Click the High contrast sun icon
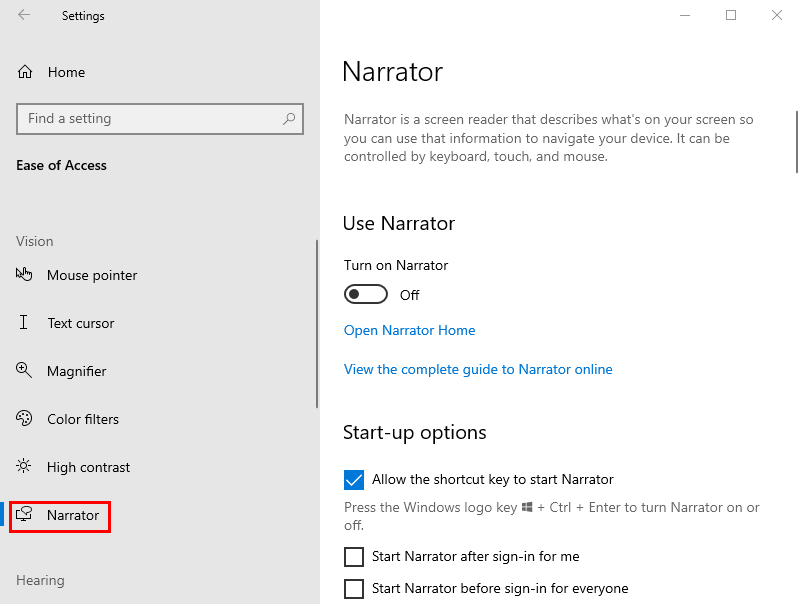This screenshot has height=604, width=800. (23, 466)
